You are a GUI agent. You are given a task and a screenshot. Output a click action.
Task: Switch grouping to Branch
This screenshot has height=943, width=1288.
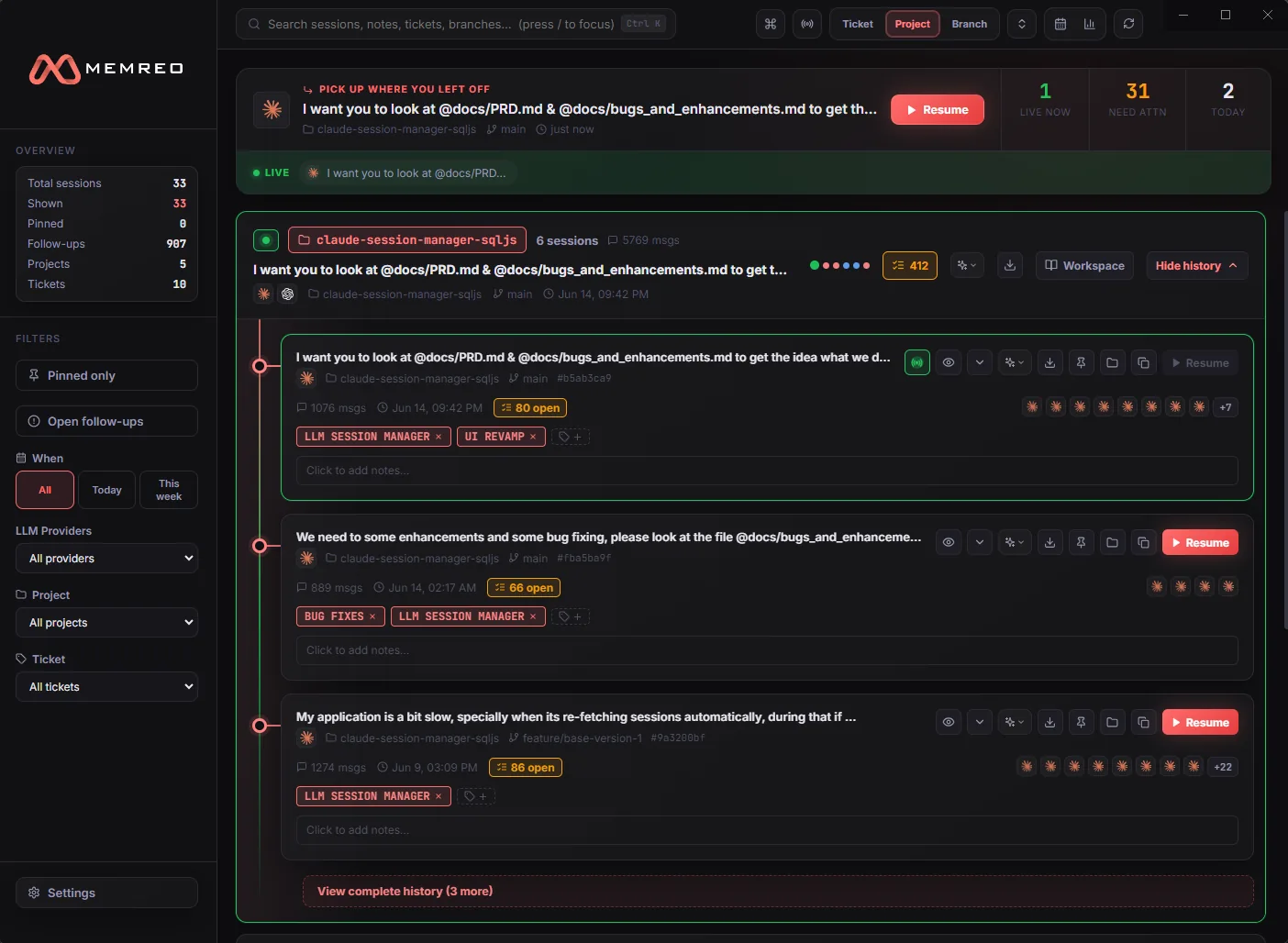pos(970,24)
